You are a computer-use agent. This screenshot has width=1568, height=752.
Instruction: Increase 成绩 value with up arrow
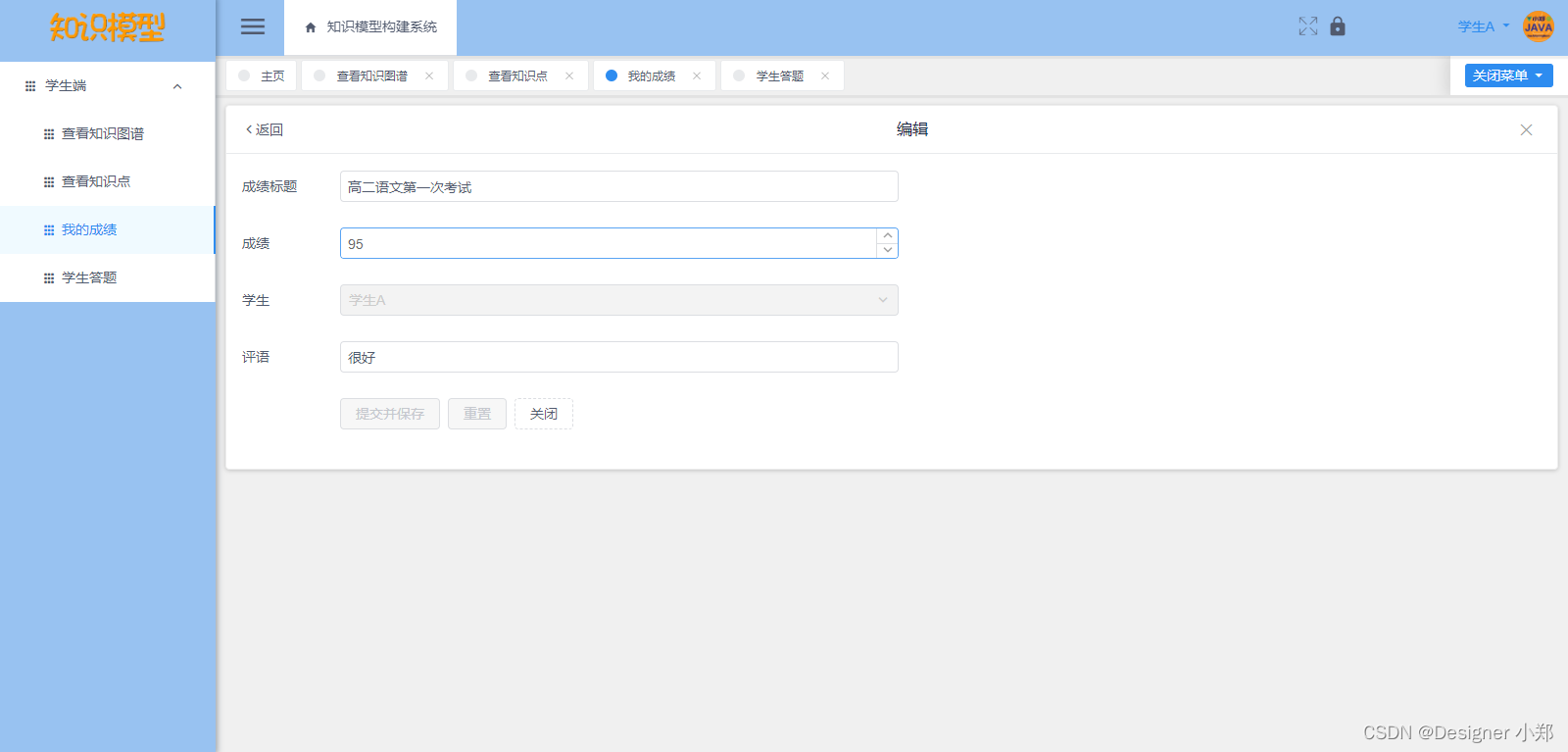tap(887, 235)
